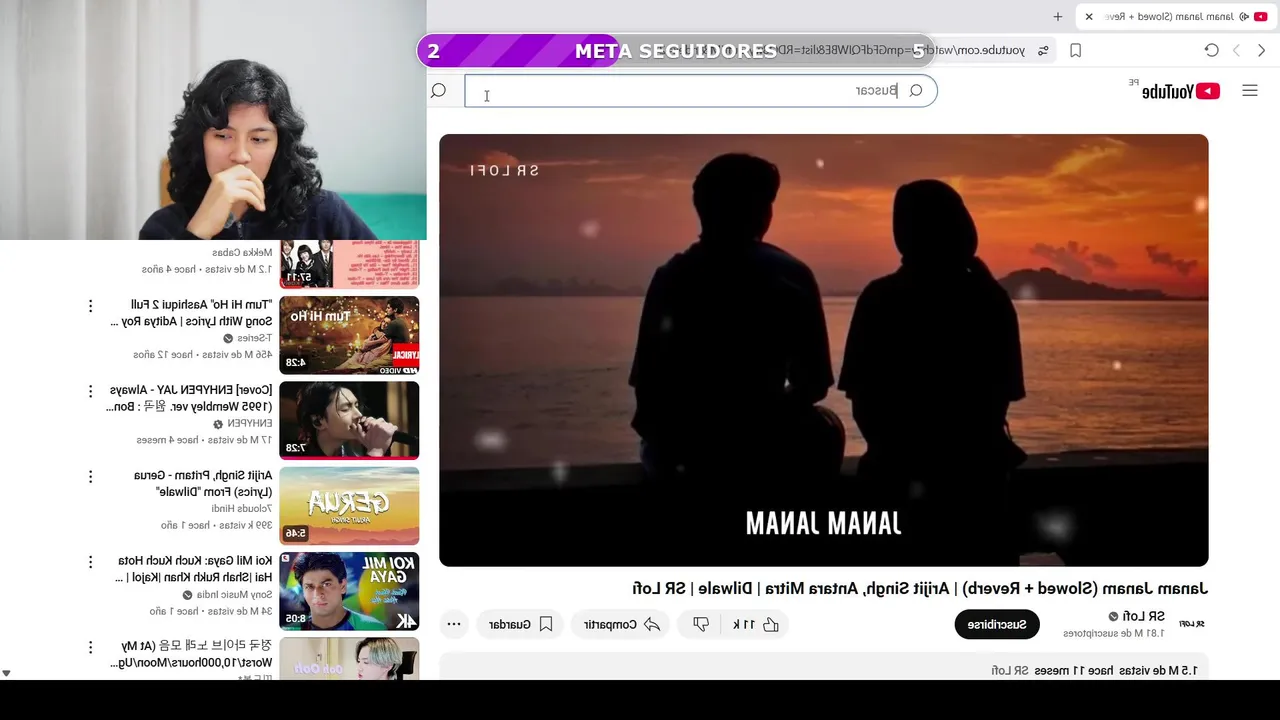The image size is (1280, 720).
Task: Open the Mekka Cabas video thumbnail
Action: (349, 264)
